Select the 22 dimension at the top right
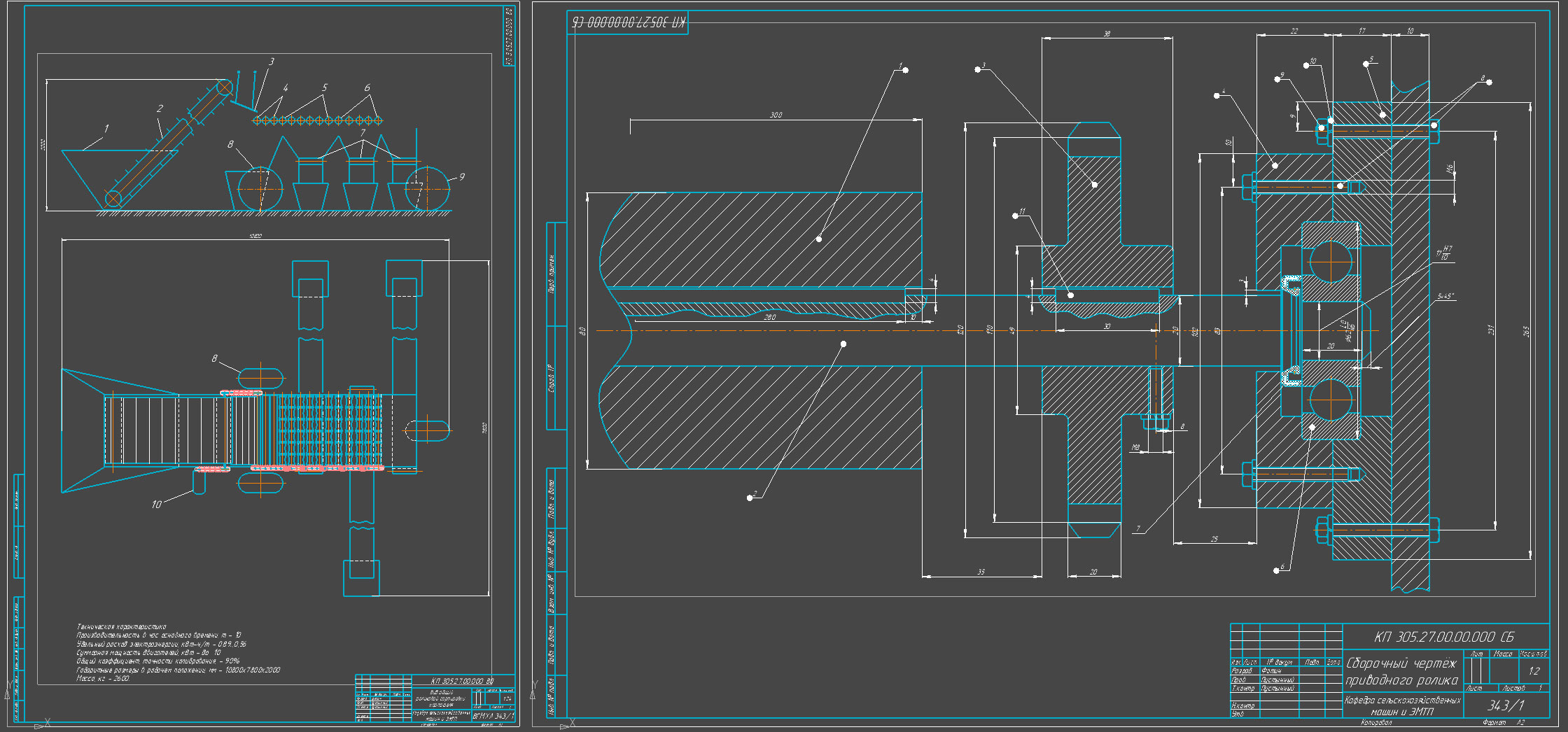Image resolution: width=1568 pixels, height=732 pixels. [1294, 31]
